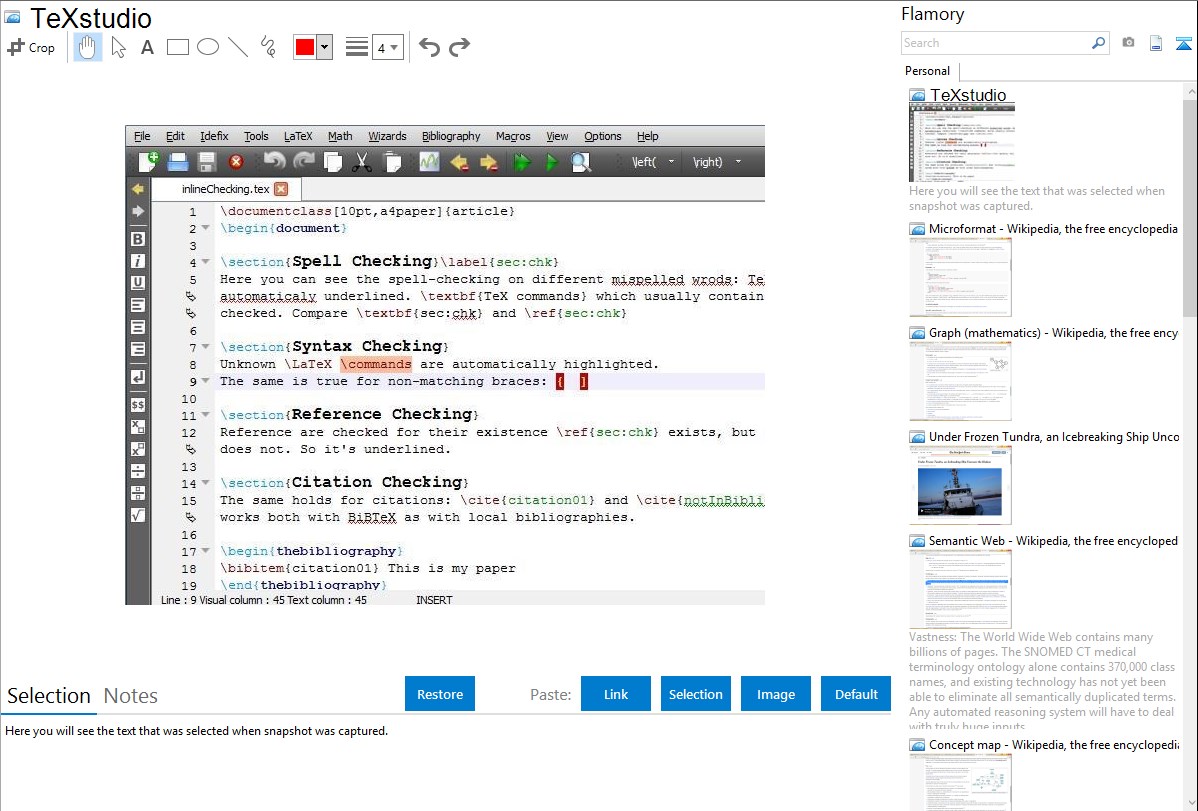Click the INSERT status bar indicator
1198x811 pixels.
point(434,600)
